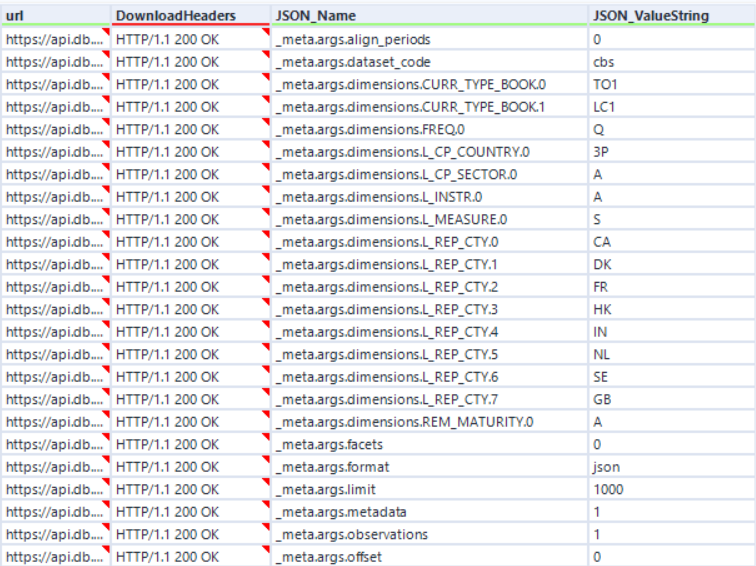
Task: Select the _meta.args.dataset_code cell
Action: [429, 62]
